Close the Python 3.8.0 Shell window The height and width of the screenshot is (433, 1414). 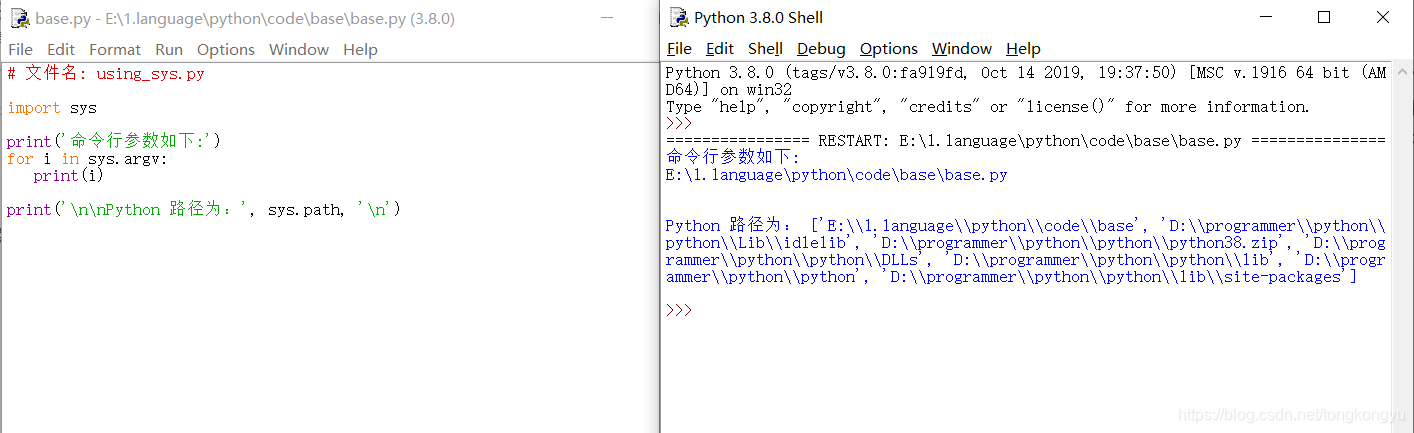coord(1382,17)
